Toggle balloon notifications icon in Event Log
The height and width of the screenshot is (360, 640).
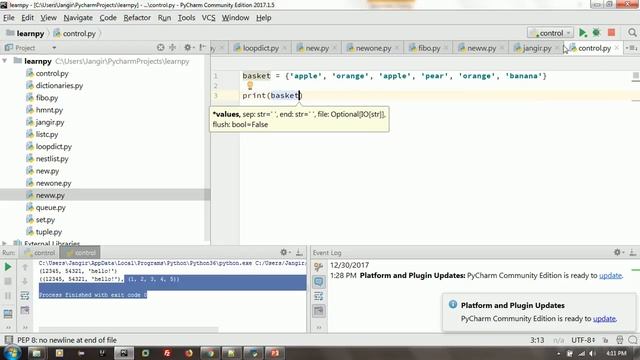[318, 282]
